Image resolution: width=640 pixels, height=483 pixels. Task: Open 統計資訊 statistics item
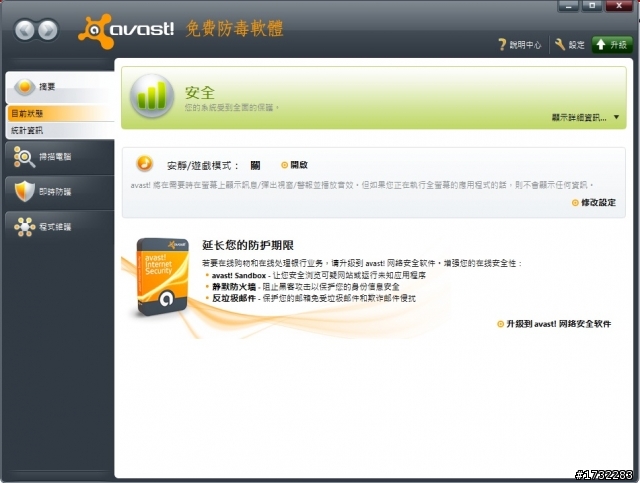coord(60,131)
